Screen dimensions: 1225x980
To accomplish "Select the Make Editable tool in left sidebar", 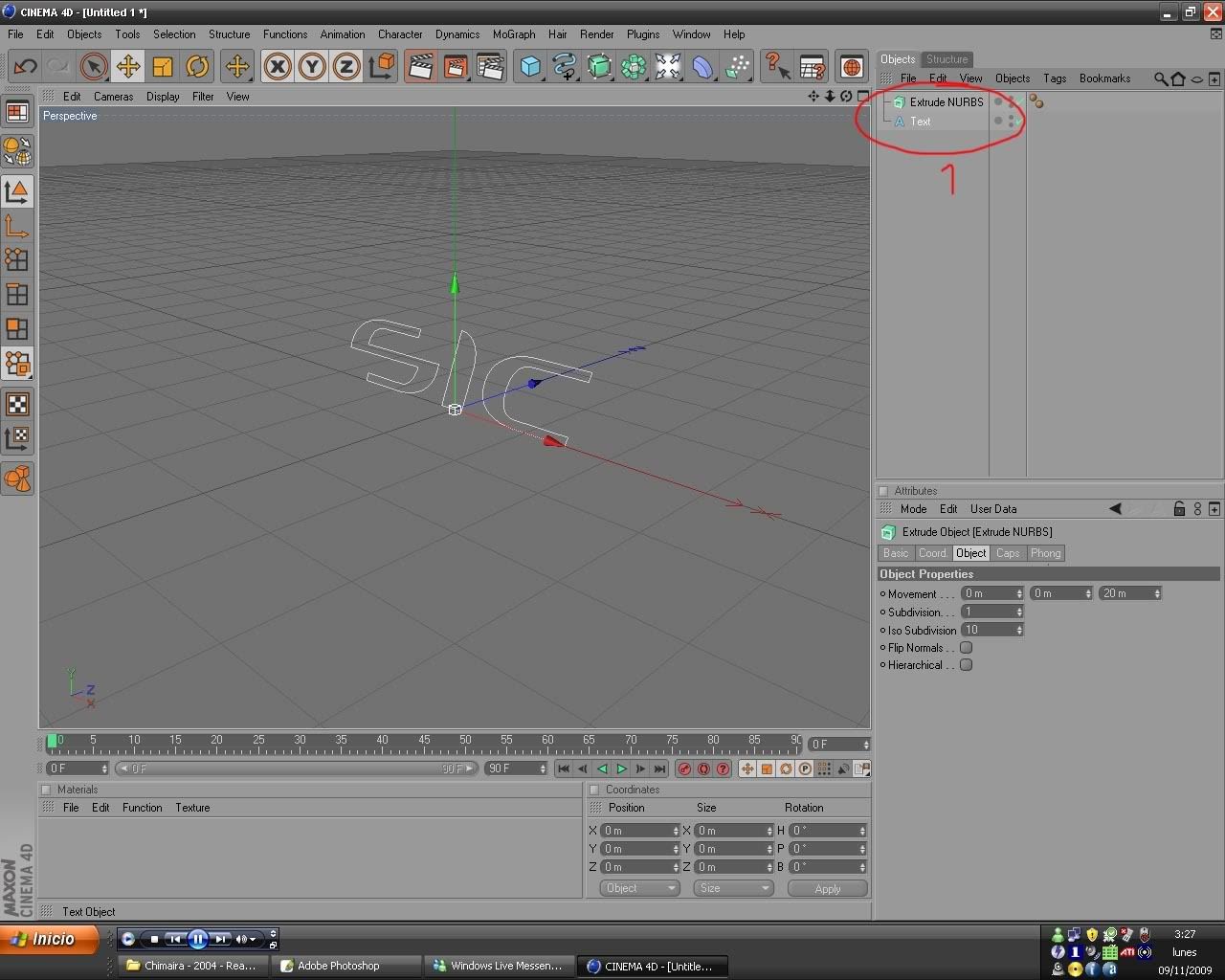I will coord(17,150).
